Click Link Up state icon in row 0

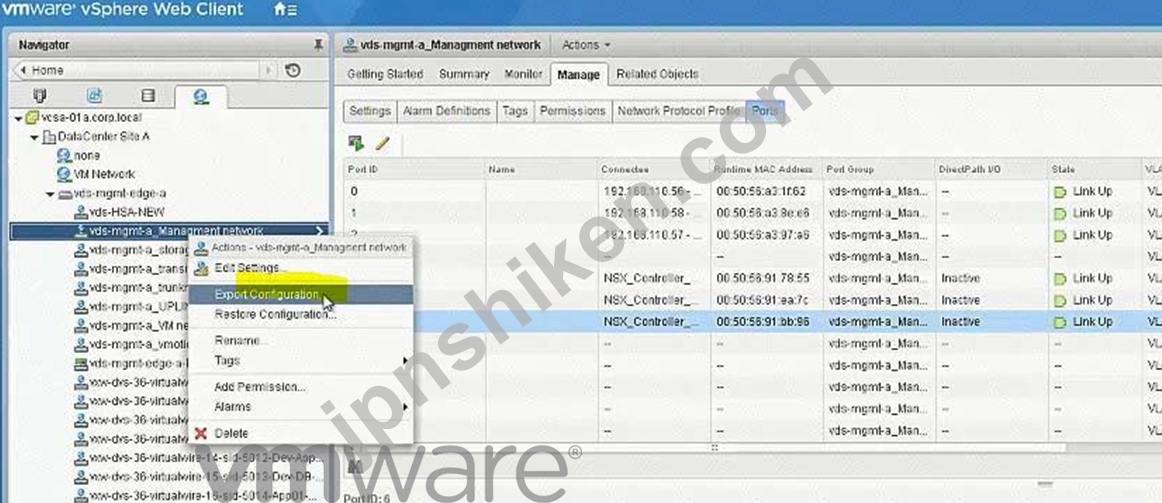pyautogui.click(x=1060, y=192)
